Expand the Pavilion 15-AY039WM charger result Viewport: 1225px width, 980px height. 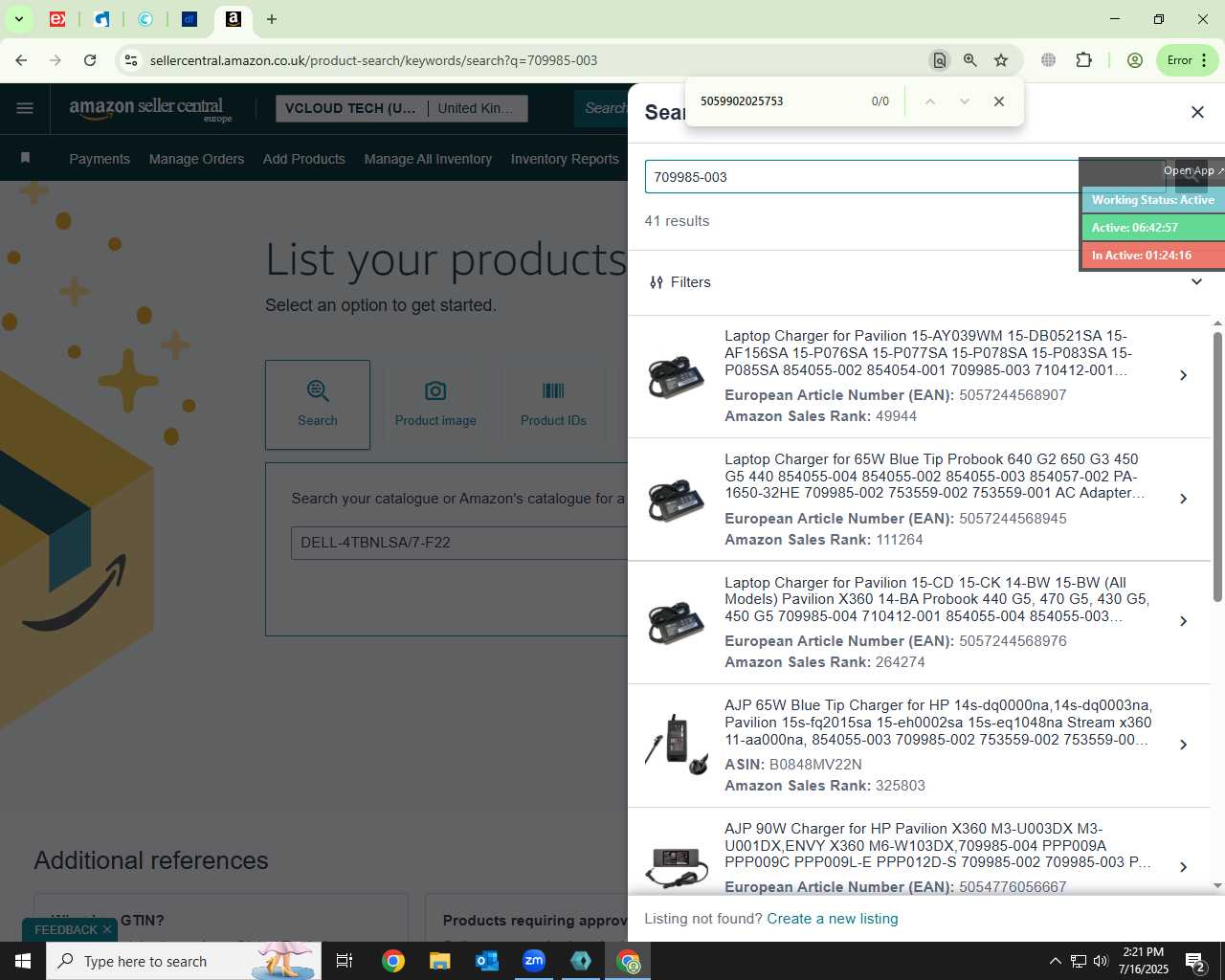click(x=1183, y=375)
